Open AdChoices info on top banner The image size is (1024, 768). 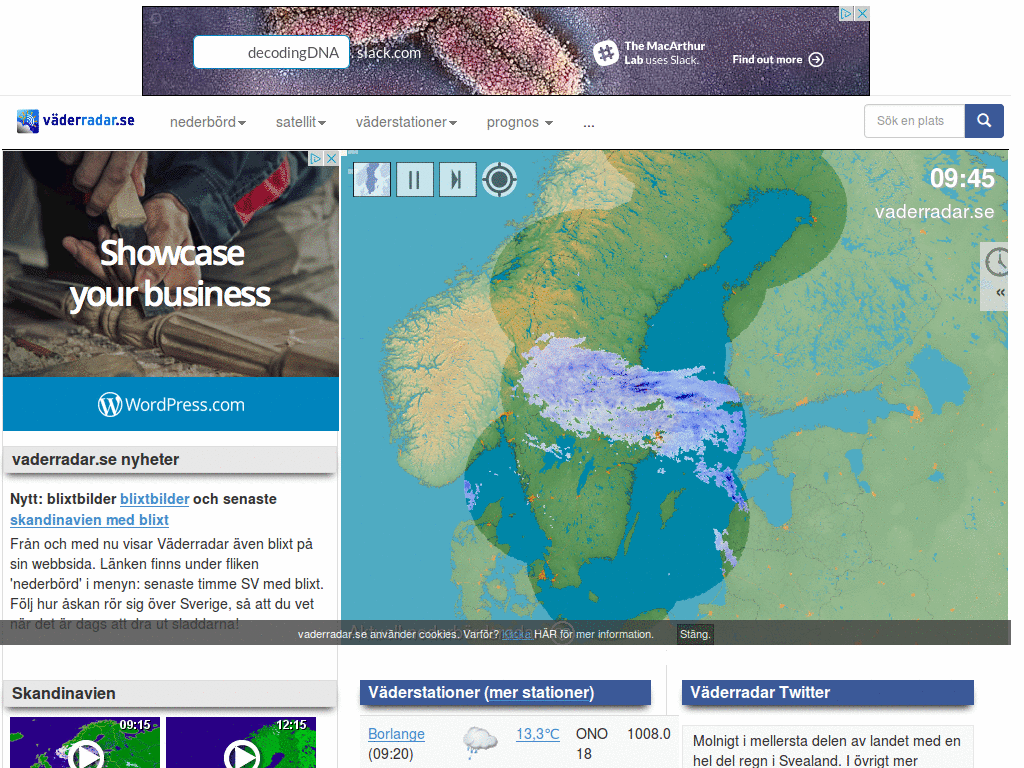point(847,13)
